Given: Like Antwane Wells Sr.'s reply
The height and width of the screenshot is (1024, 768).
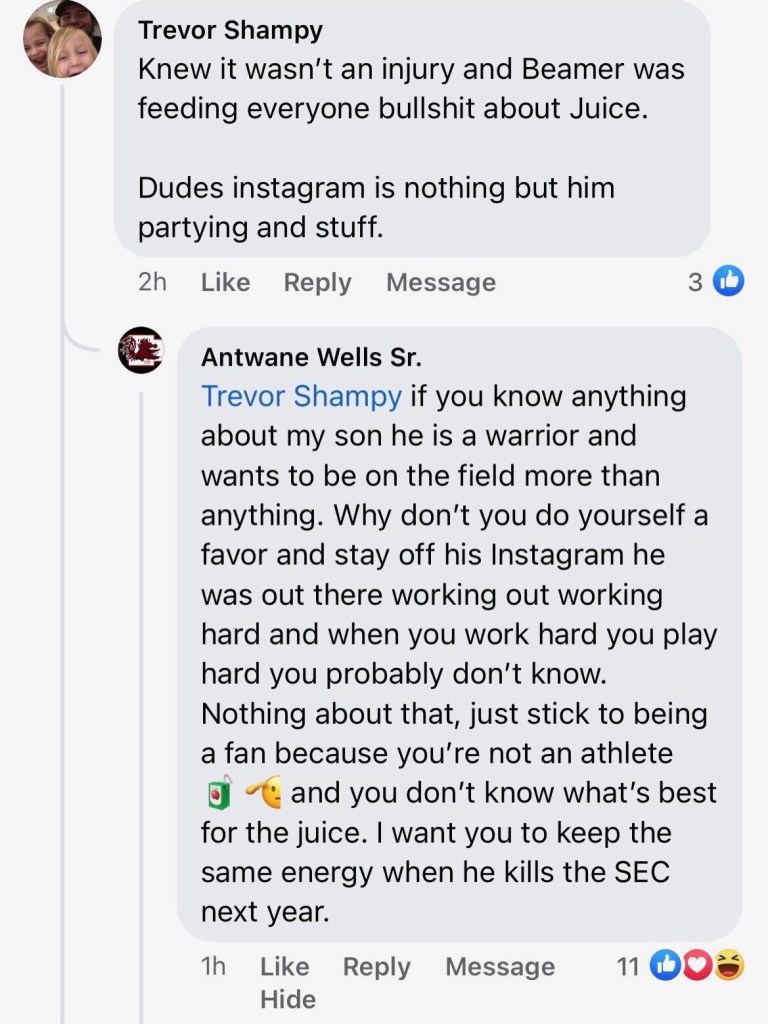Looking at the screenshot, I should pyautogui.click(x=284, y=967).
